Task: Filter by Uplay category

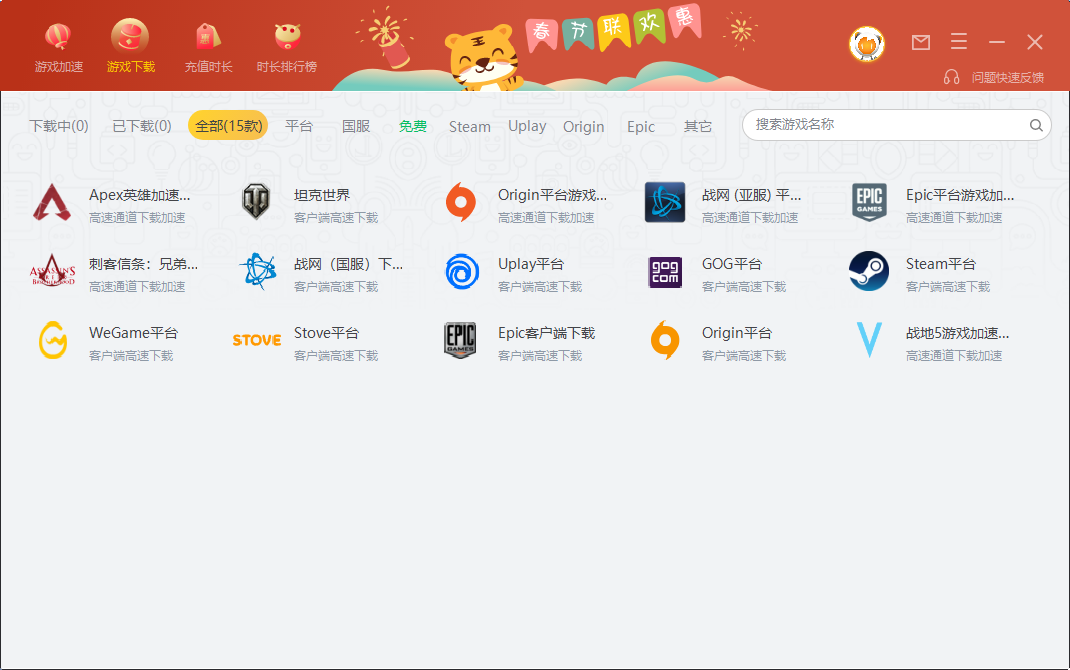Action: coord(527,126)
